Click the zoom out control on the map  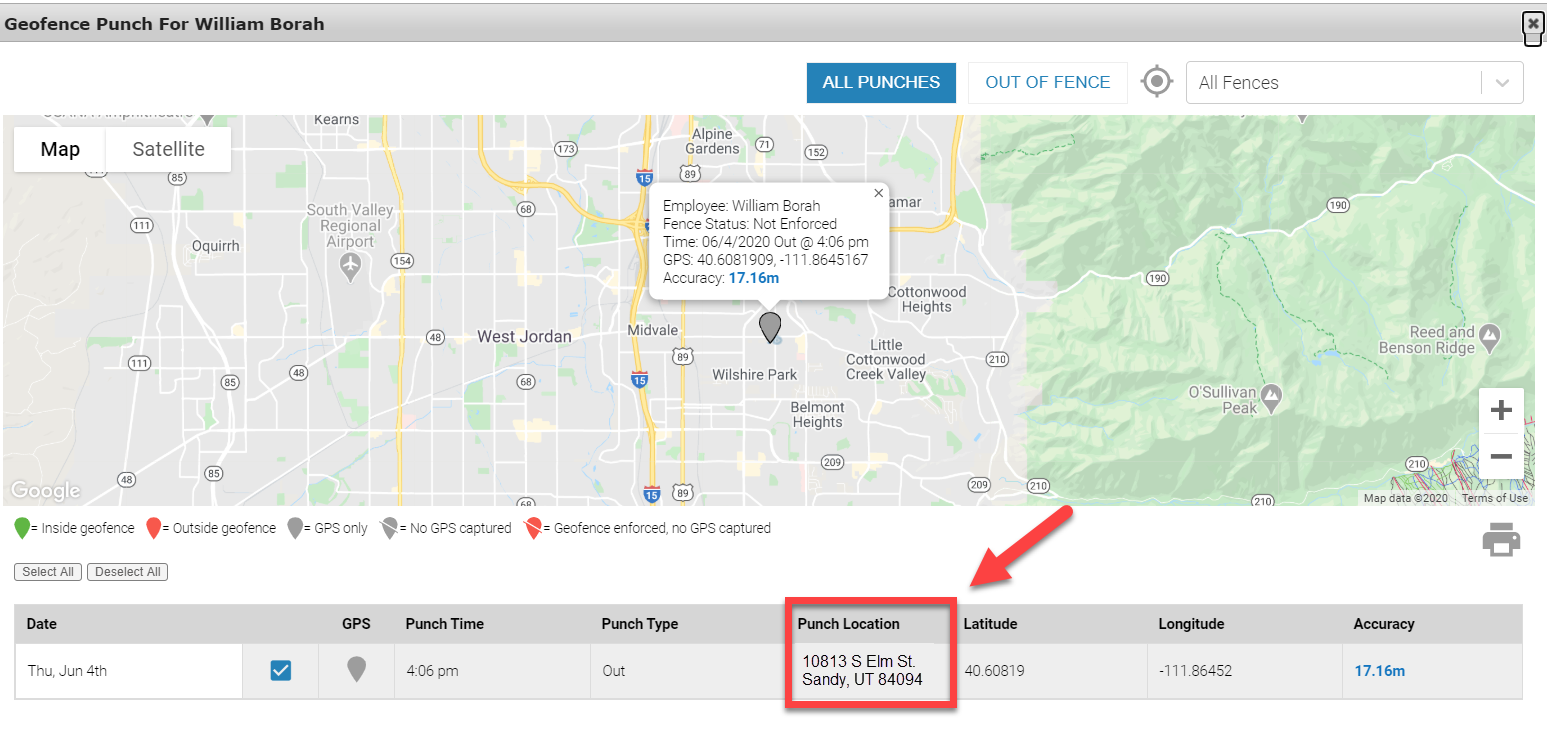pos(1501,456)
